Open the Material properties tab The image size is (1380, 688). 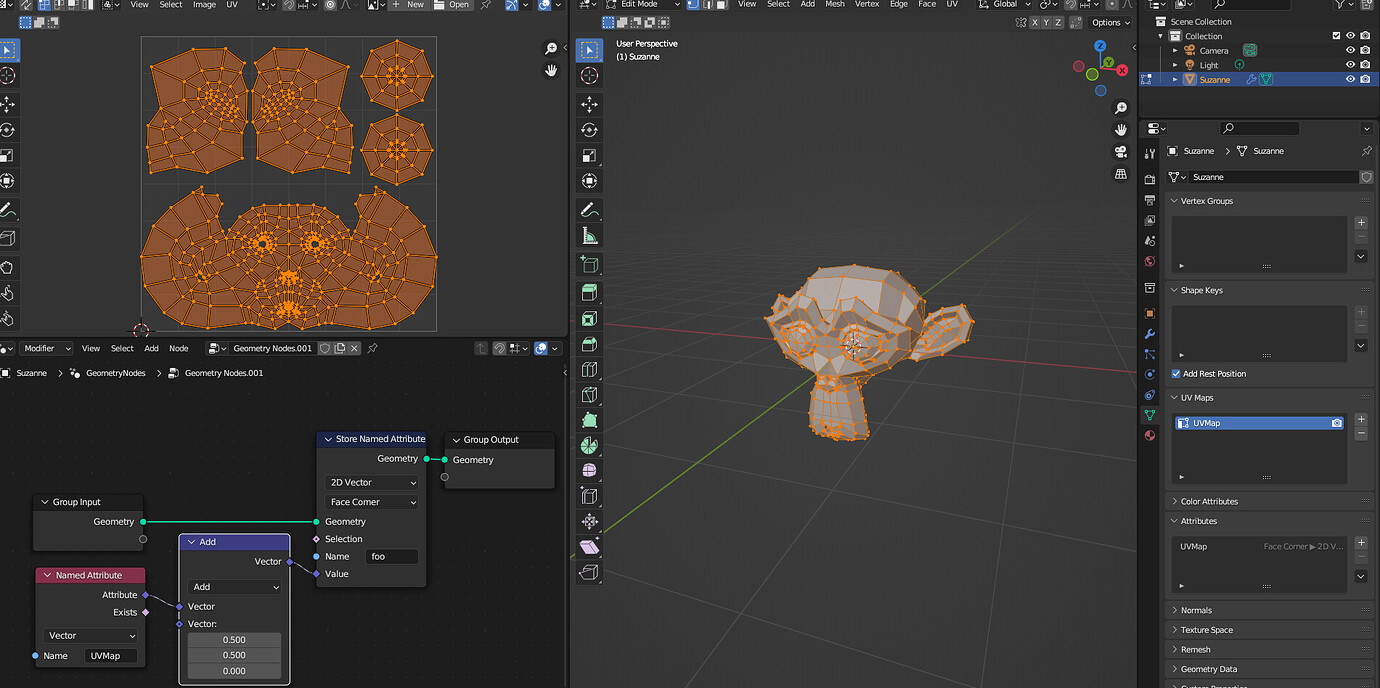tap(1150, 434)
